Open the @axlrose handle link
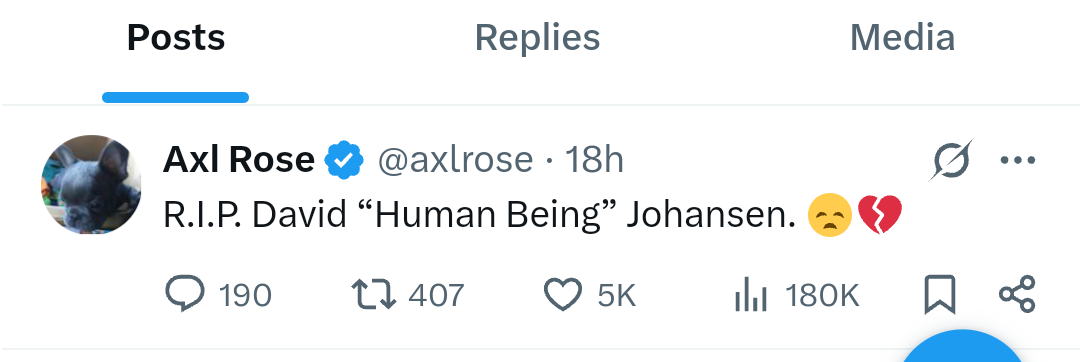1080x362 pixels. pyautogui.click(x=455, y=160)
